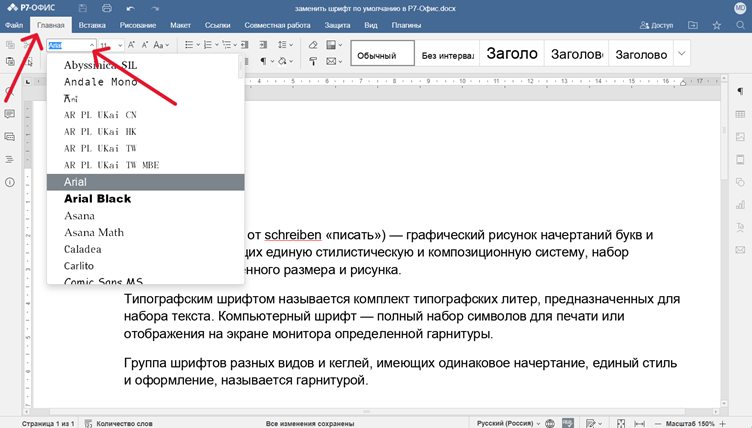
Task: Click the About info icon in left sidebar
Action: point(10,182)
